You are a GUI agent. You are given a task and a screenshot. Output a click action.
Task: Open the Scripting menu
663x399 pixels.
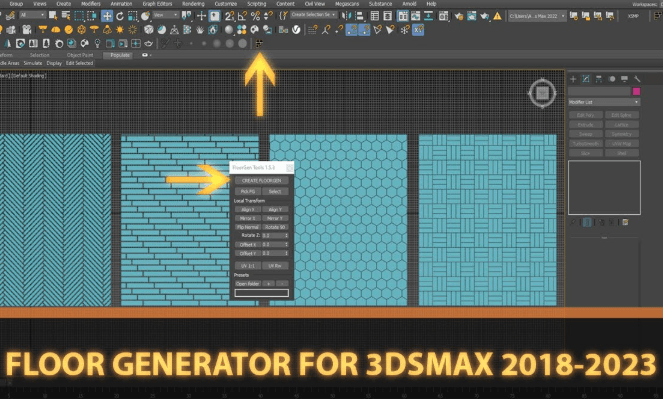(257, 4)
